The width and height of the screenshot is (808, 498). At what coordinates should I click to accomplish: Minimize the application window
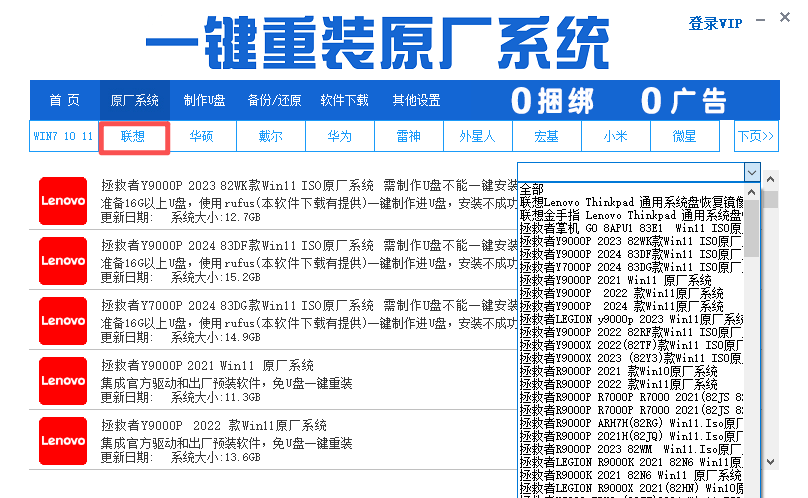pos(761,20)
